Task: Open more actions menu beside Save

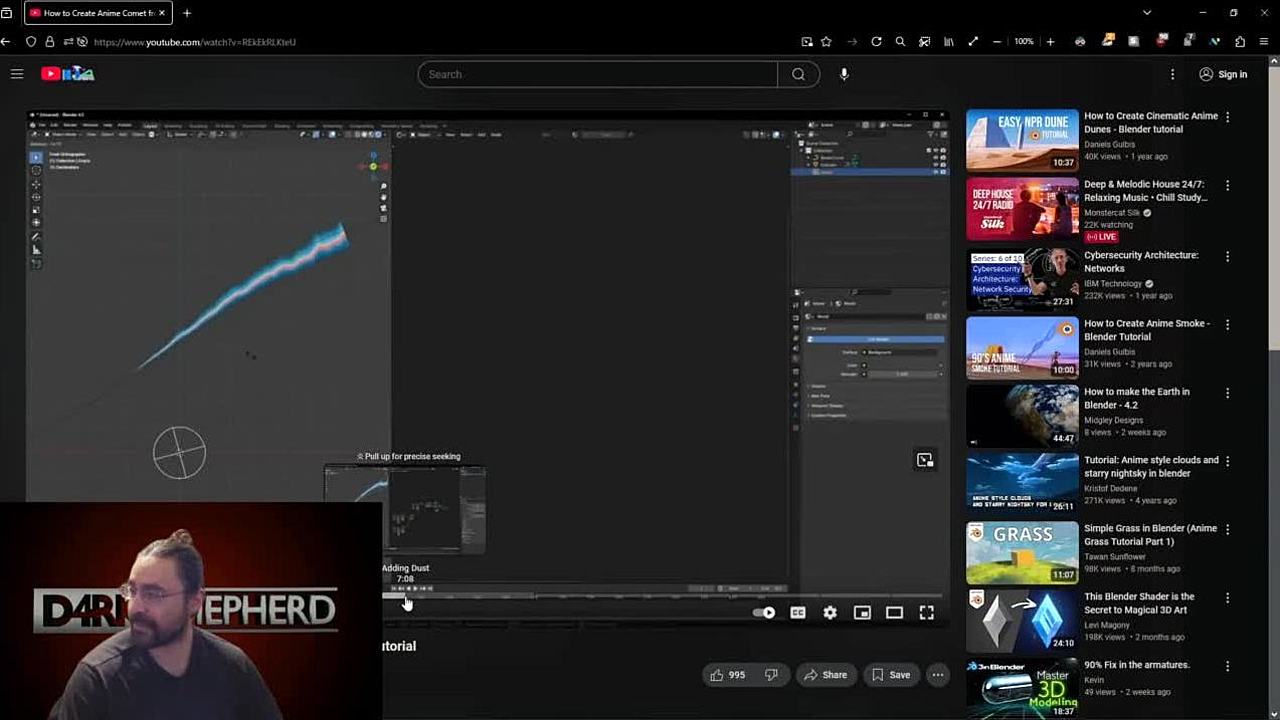Action: click(x=937, y=675)
